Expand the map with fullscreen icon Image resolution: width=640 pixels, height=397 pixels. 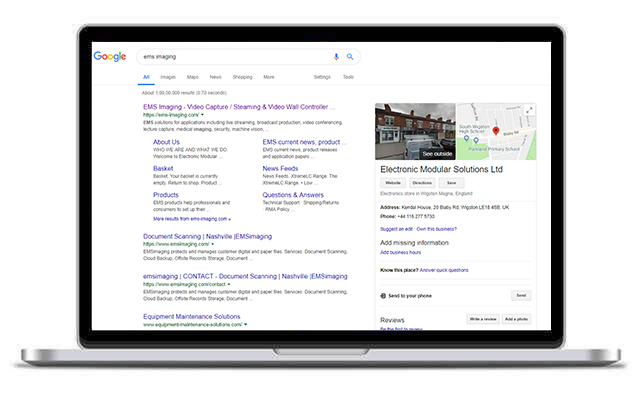pyautogui.click(x=529, y=110)
